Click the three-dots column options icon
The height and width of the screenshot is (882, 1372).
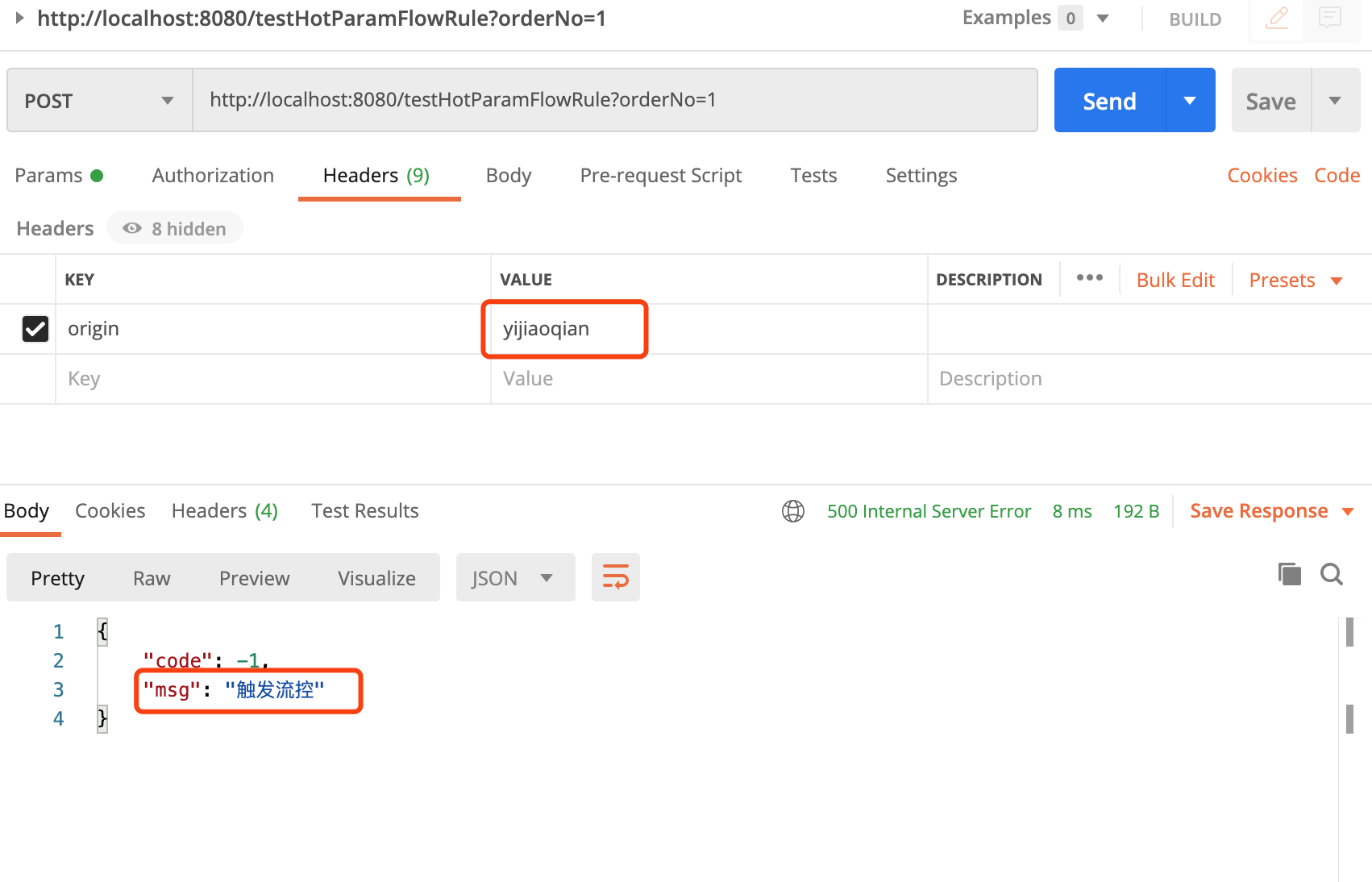(1089, 278)
